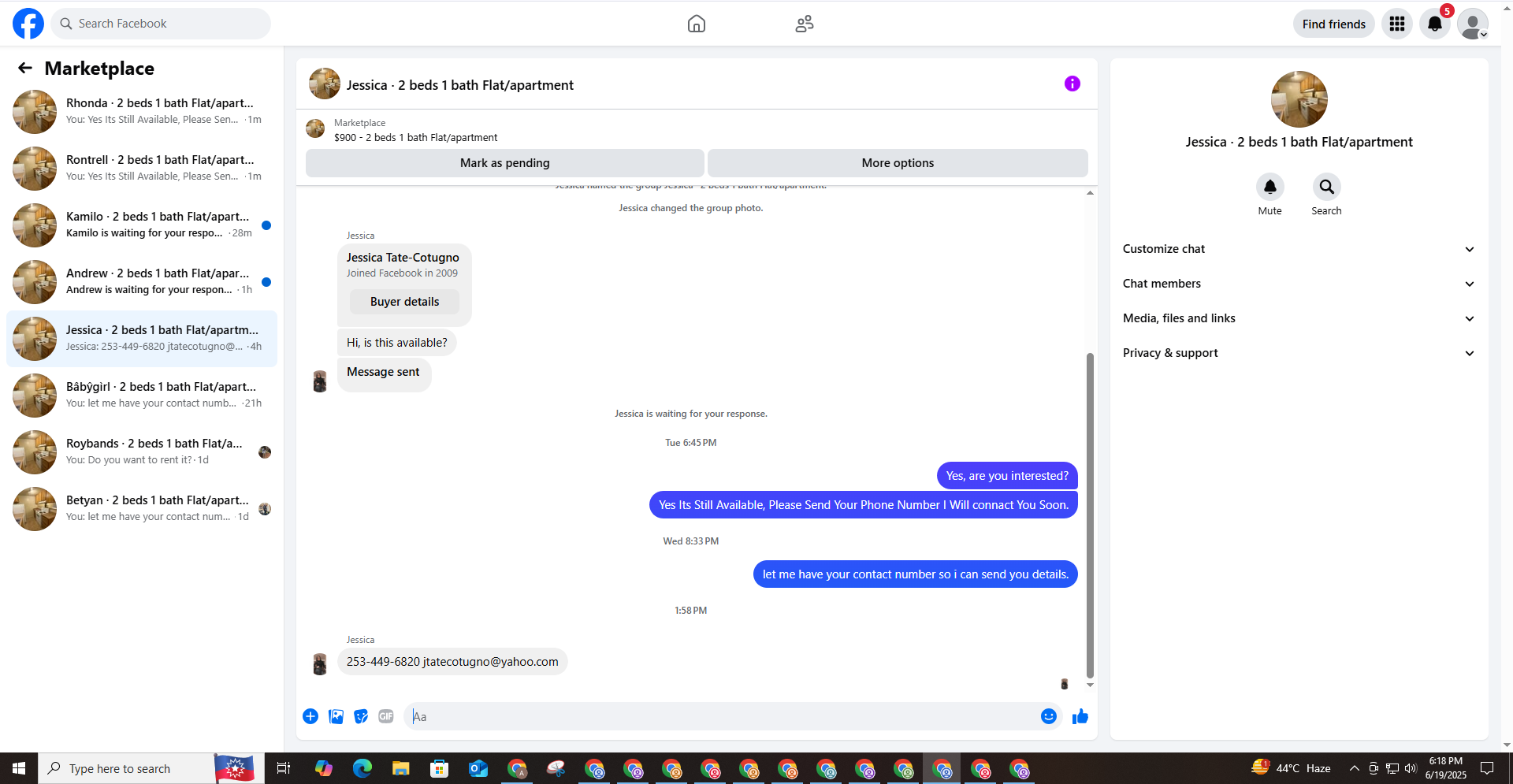Open the Rhonda conversation

[x=142, y=112]
